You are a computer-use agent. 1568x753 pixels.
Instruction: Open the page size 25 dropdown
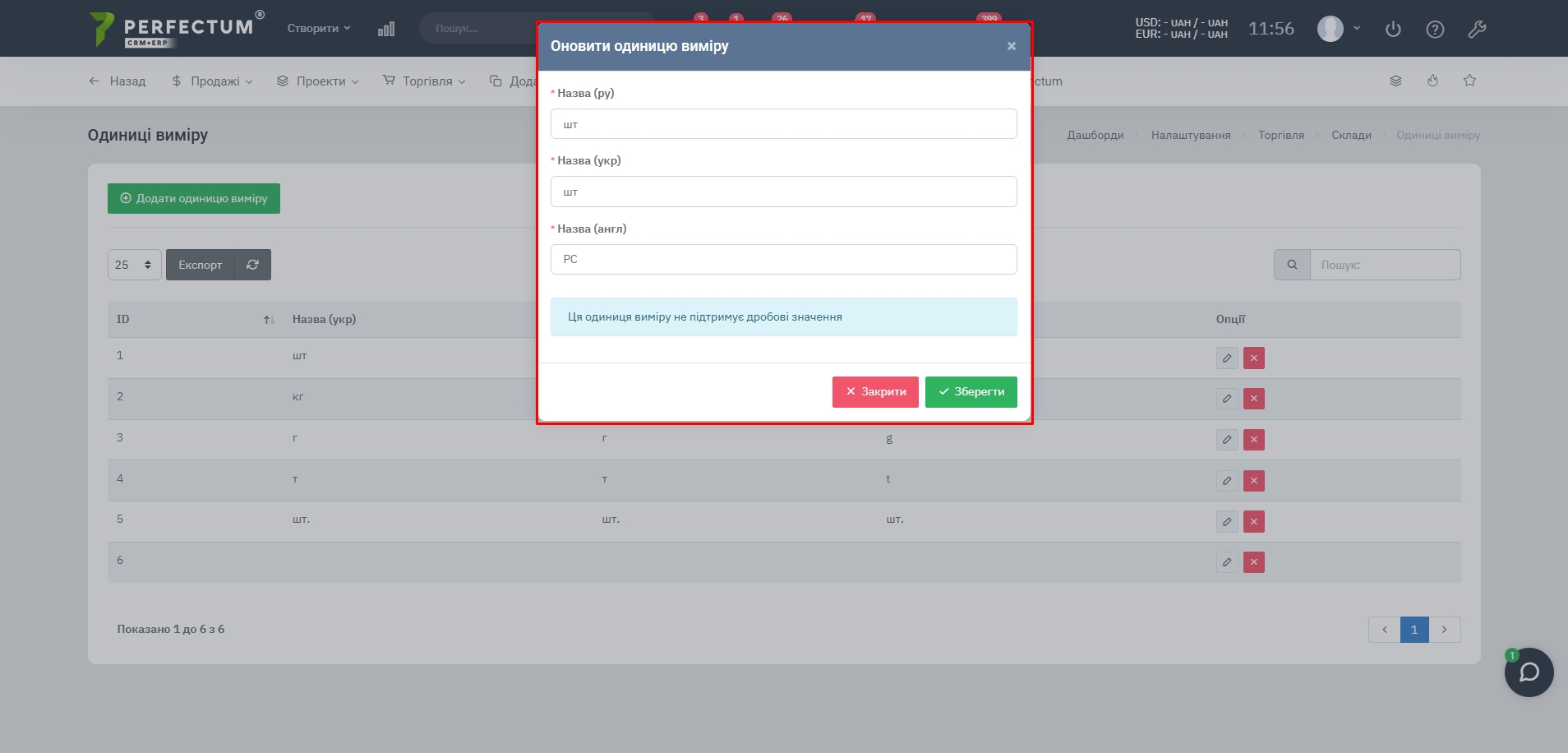coord(134,265)
